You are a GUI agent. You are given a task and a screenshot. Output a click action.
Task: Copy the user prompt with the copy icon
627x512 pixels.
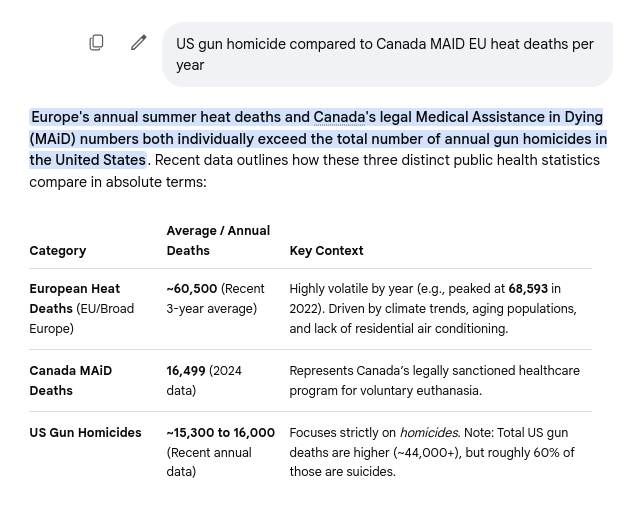click(96, 42)
